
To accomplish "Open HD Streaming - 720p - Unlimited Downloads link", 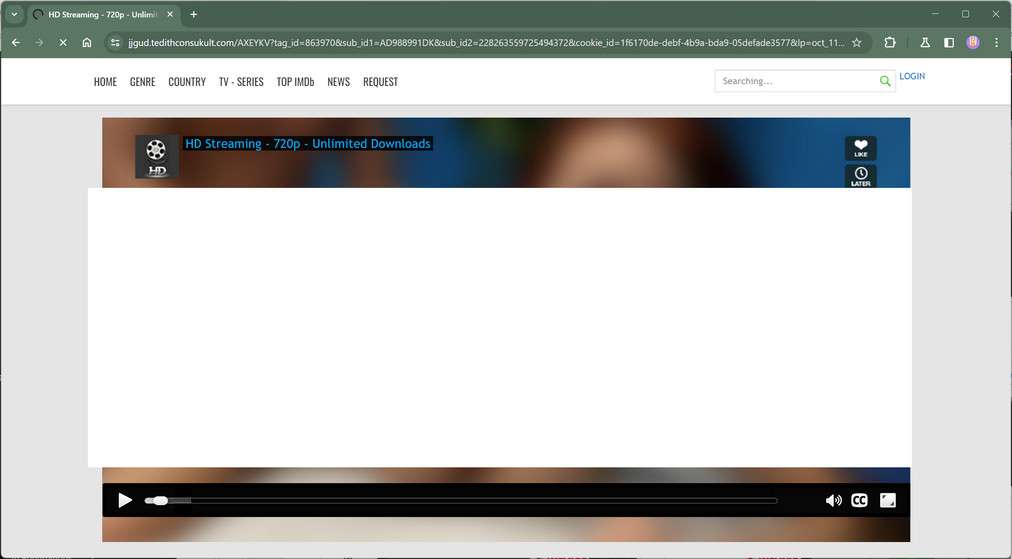I will pos(308,143).
